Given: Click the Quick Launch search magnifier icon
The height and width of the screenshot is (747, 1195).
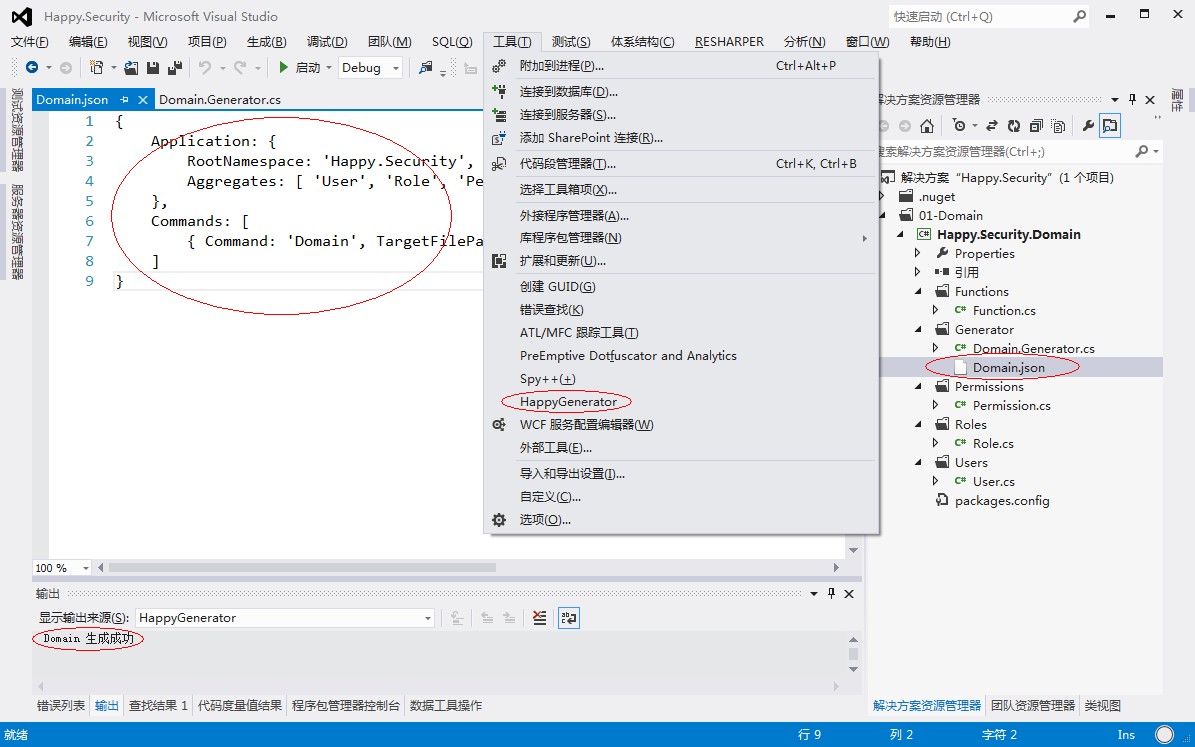Looking at the screenshot, I should 1079,16.
